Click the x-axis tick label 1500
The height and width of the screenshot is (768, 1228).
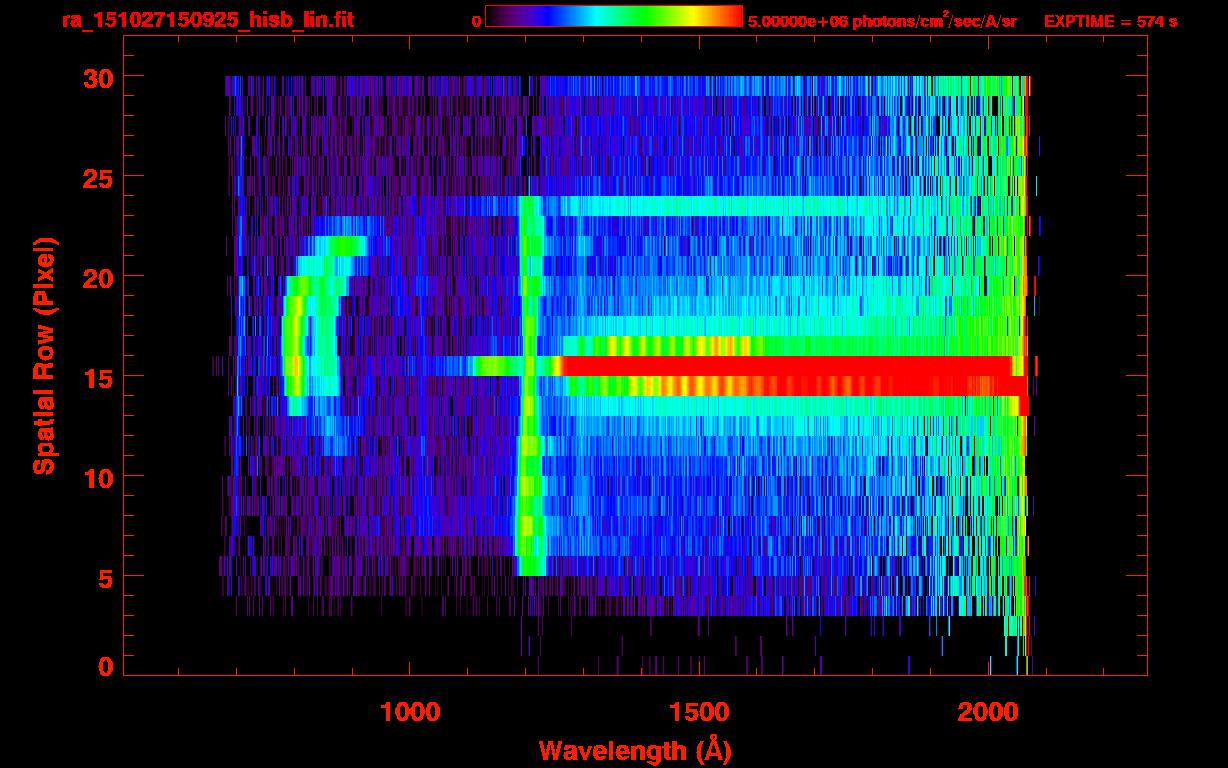pyautogui.click(x=699, y=712)
